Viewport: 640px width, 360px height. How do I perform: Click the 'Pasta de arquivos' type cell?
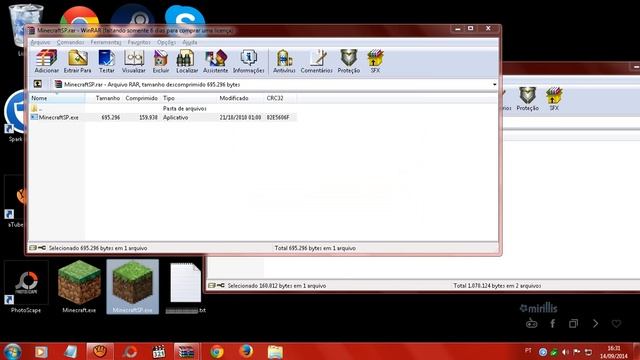[184, 109]
